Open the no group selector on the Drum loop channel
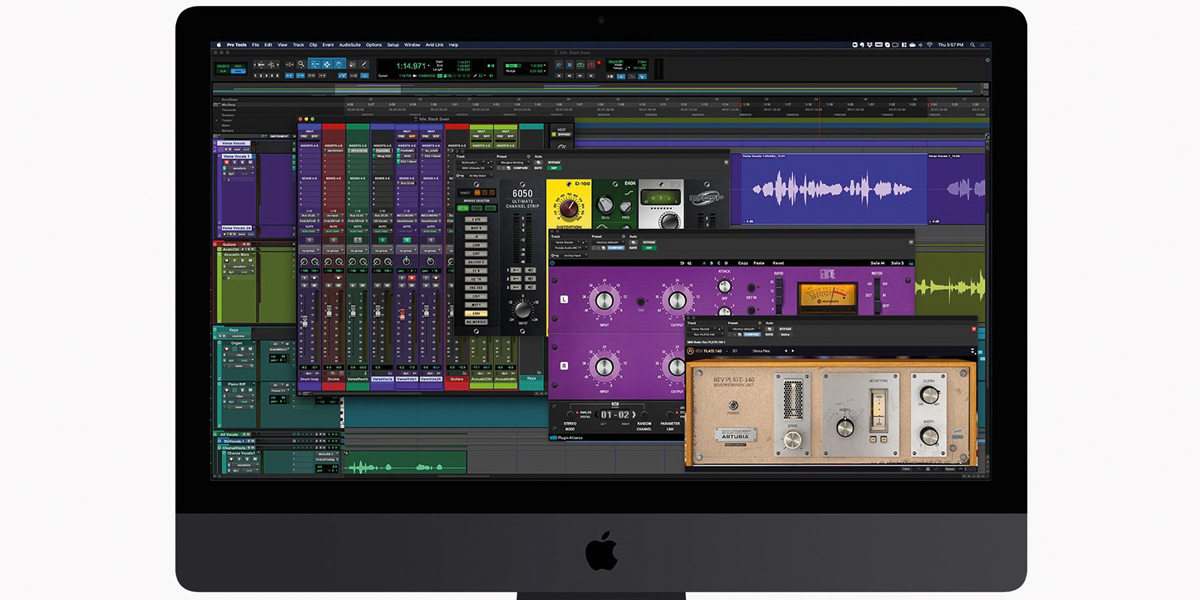Viewport: 1200px width, 600px height. 310,251
